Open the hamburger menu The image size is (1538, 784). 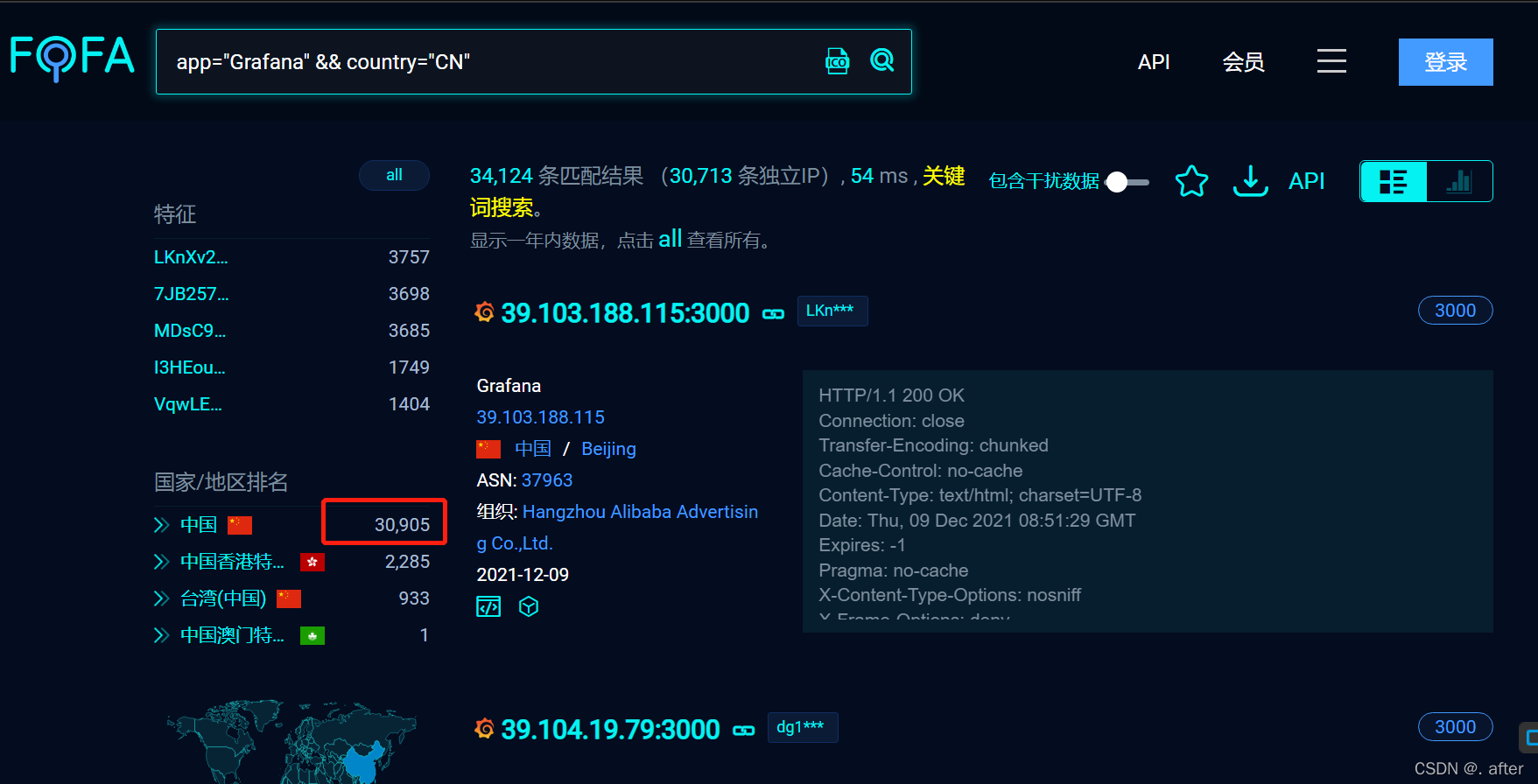(x=1331, y=61)
